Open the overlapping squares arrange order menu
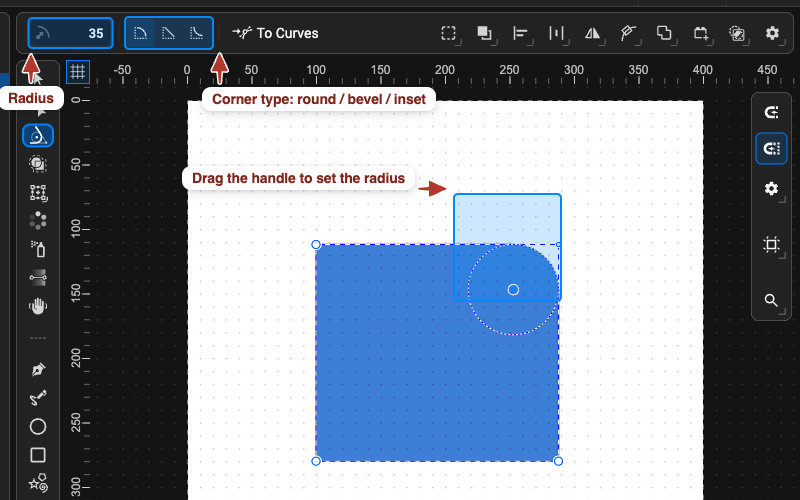The height and width of the screenshot is (500, 800). pyautogui.click(x=485, y=33)
